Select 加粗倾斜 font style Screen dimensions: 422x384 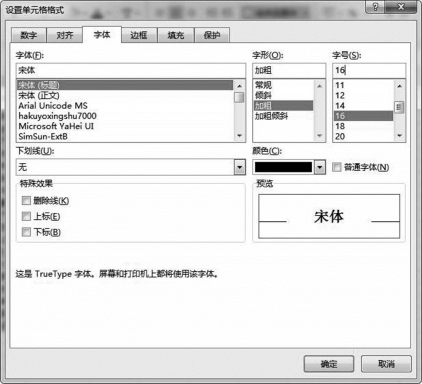(x=283, y=116)
